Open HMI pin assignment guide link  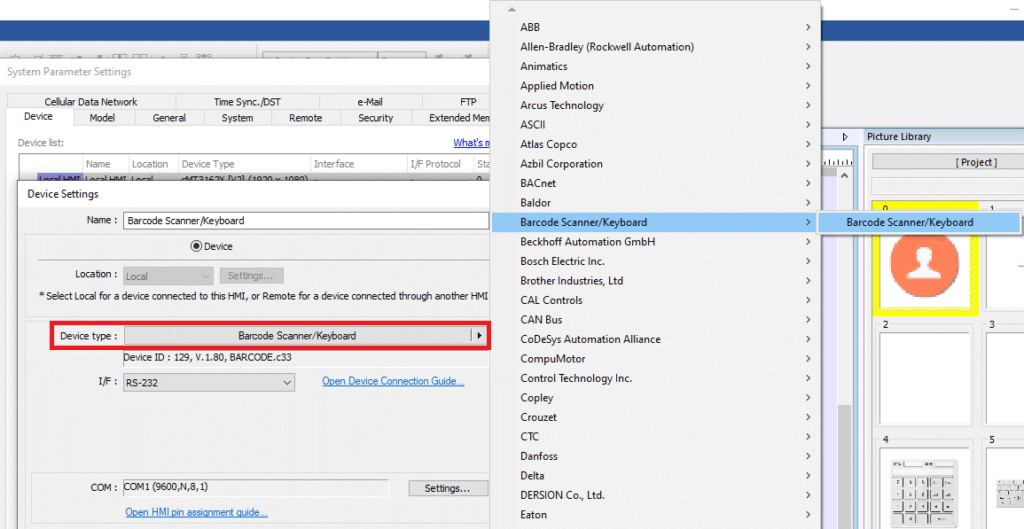196,513
